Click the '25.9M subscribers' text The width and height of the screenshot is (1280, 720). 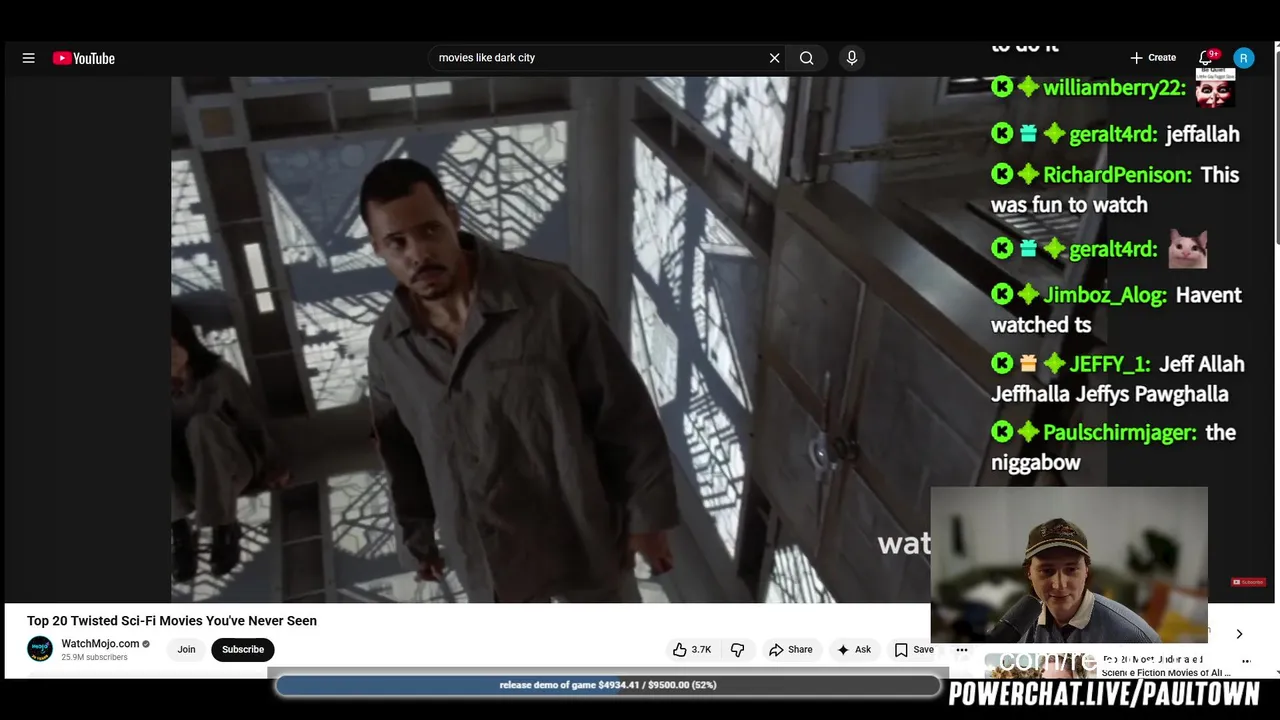click(94, 657)
